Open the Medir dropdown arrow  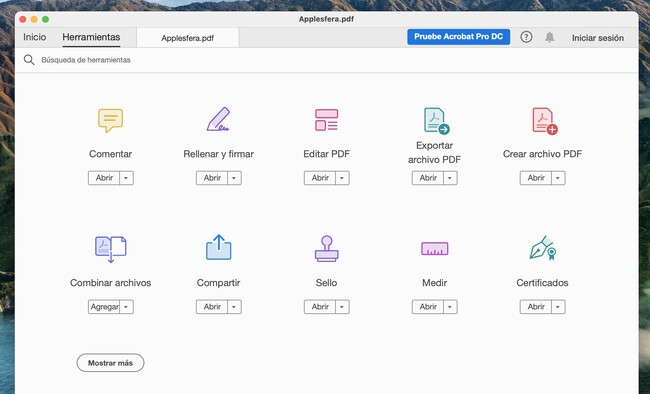coord(450,307)
